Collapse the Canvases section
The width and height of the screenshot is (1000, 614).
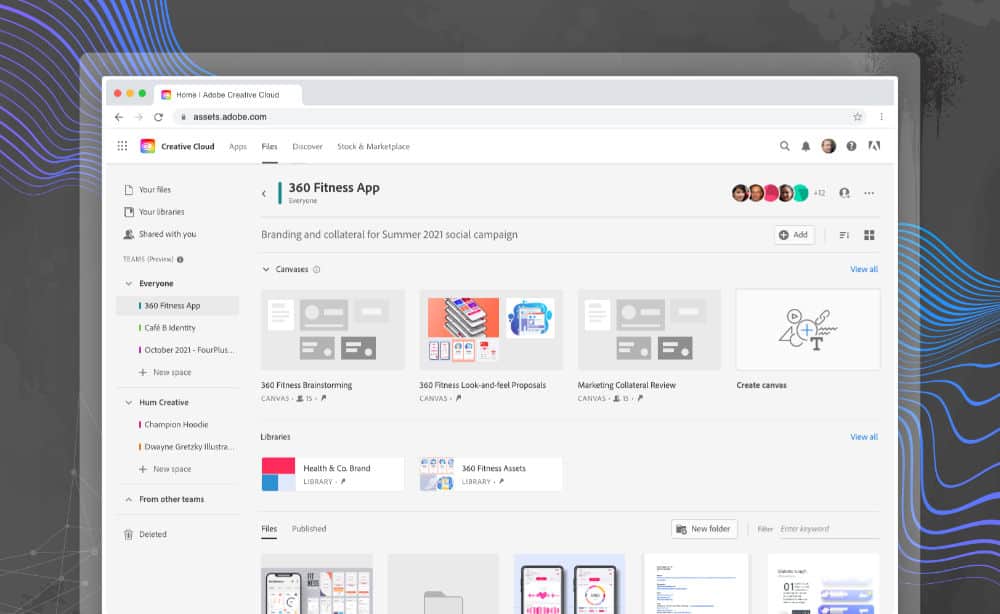point(266,269)
